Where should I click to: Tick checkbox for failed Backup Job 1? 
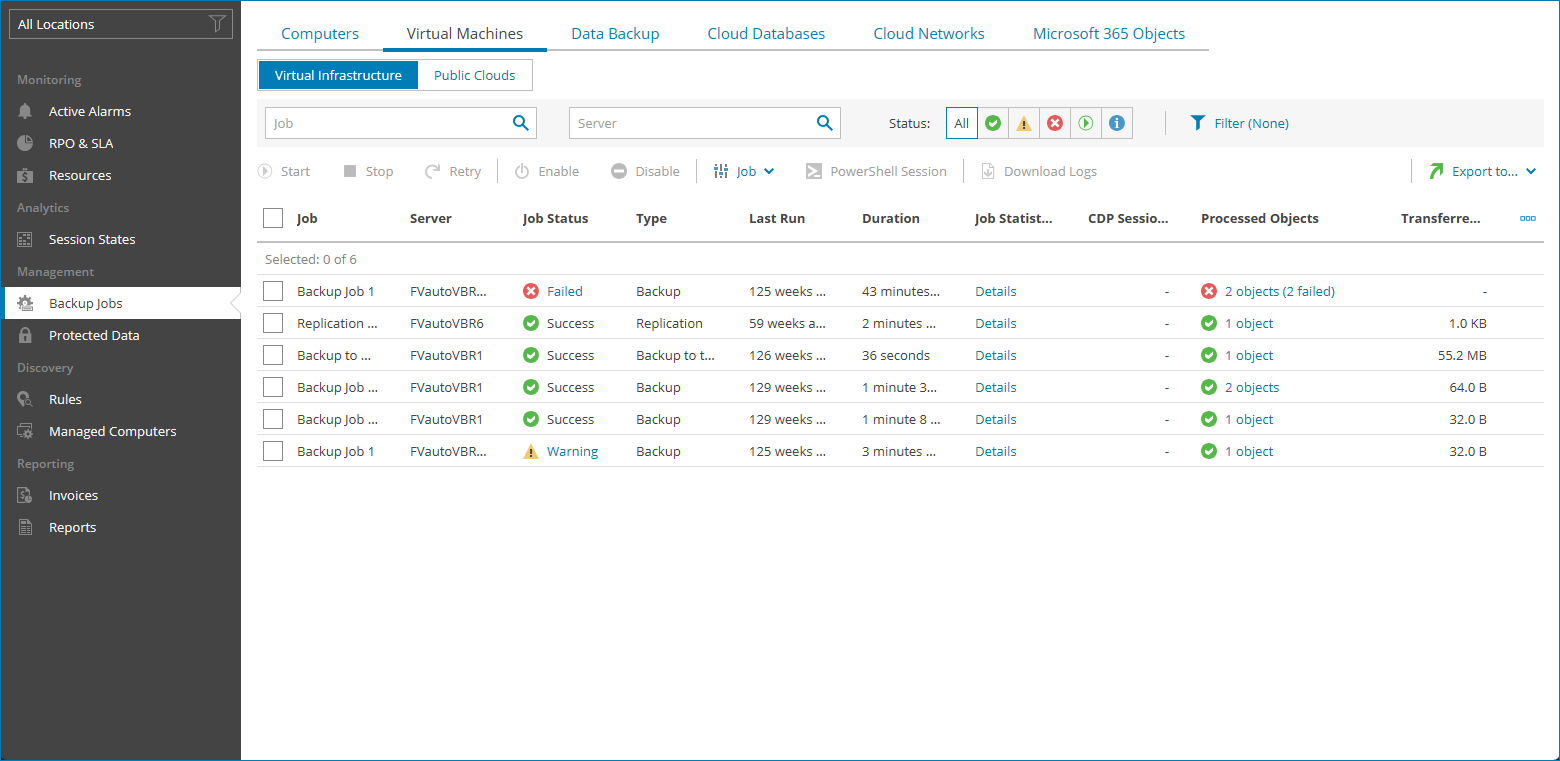pos(273,291)
